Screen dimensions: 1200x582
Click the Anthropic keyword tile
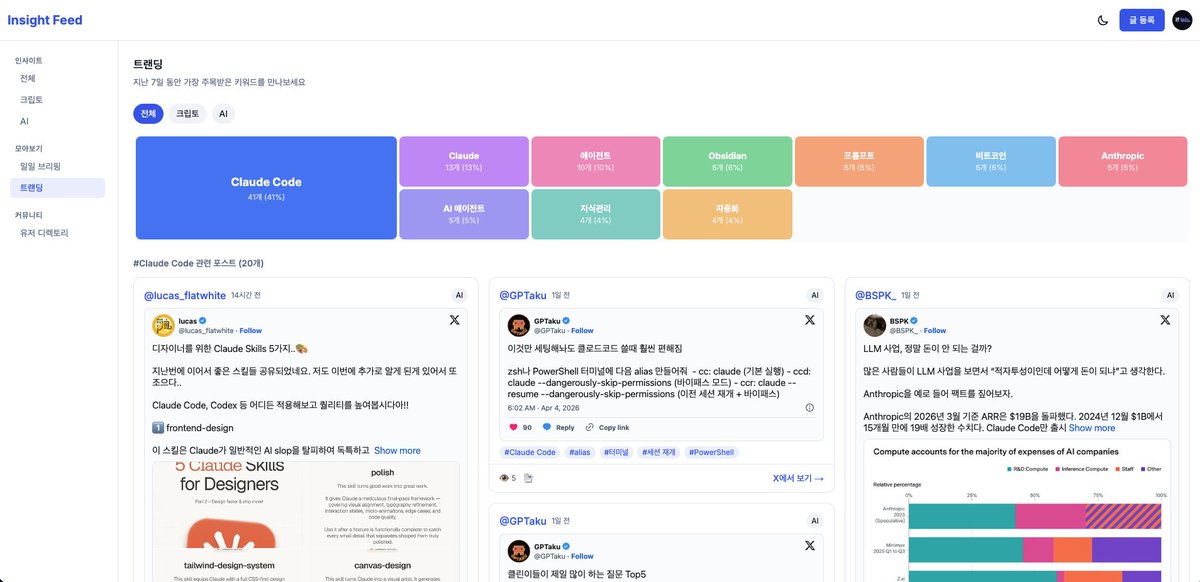pyautogui.click(x=1122, y=161)
